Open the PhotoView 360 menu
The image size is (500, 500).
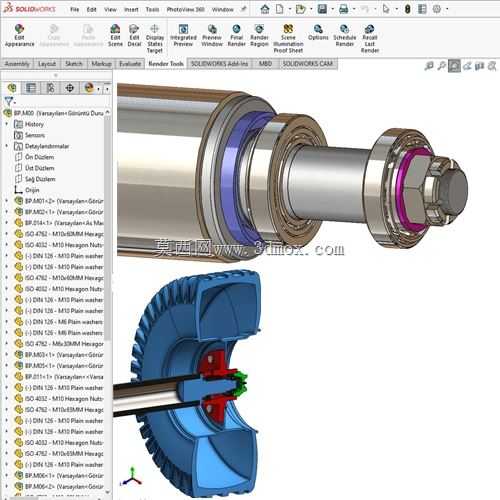(x=186, y=10)
